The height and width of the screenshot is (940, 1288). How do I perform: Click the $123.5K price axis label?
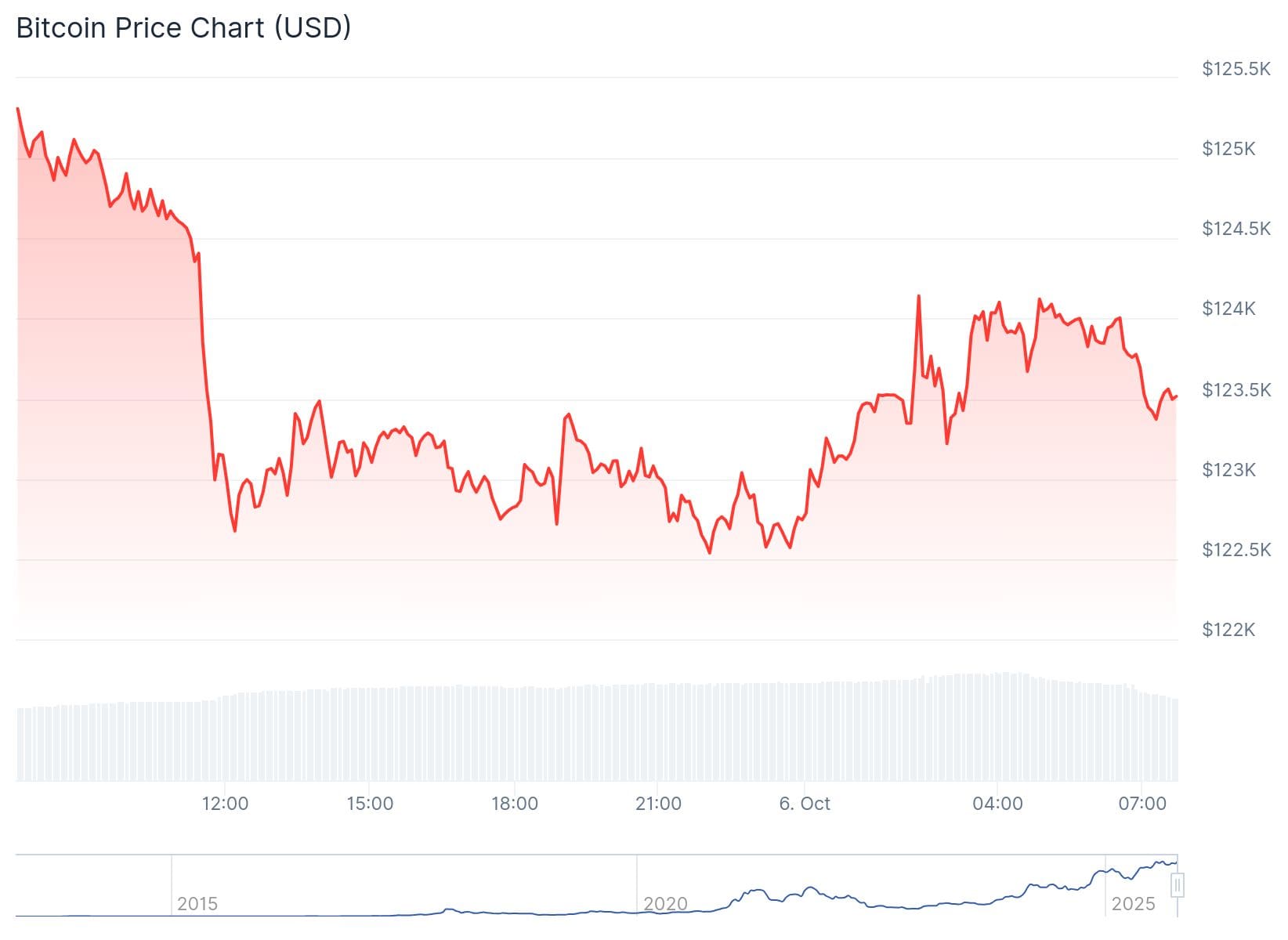point(1236,390)
